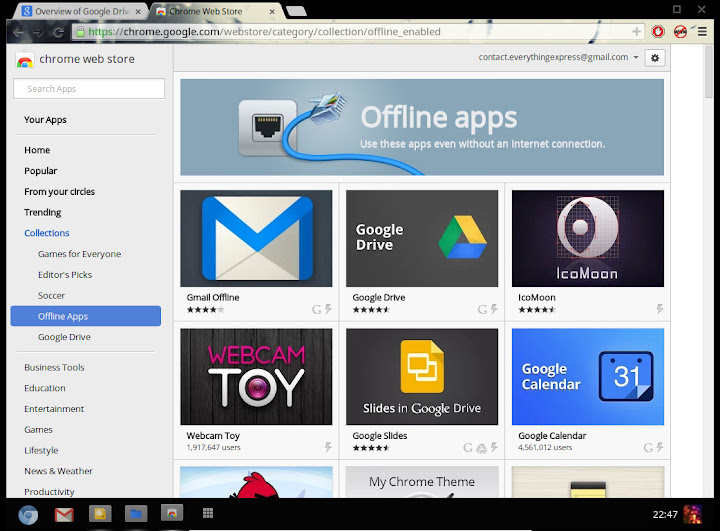This screenshot has width=720, height=531.
Task: Open Business Tools category
Action: (54, 367)
